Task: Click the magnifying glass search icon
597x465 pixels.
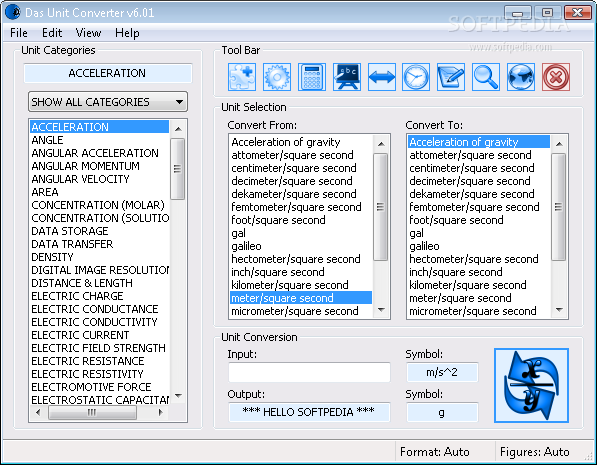Action: pyautogui.click(x=486, y=77)
